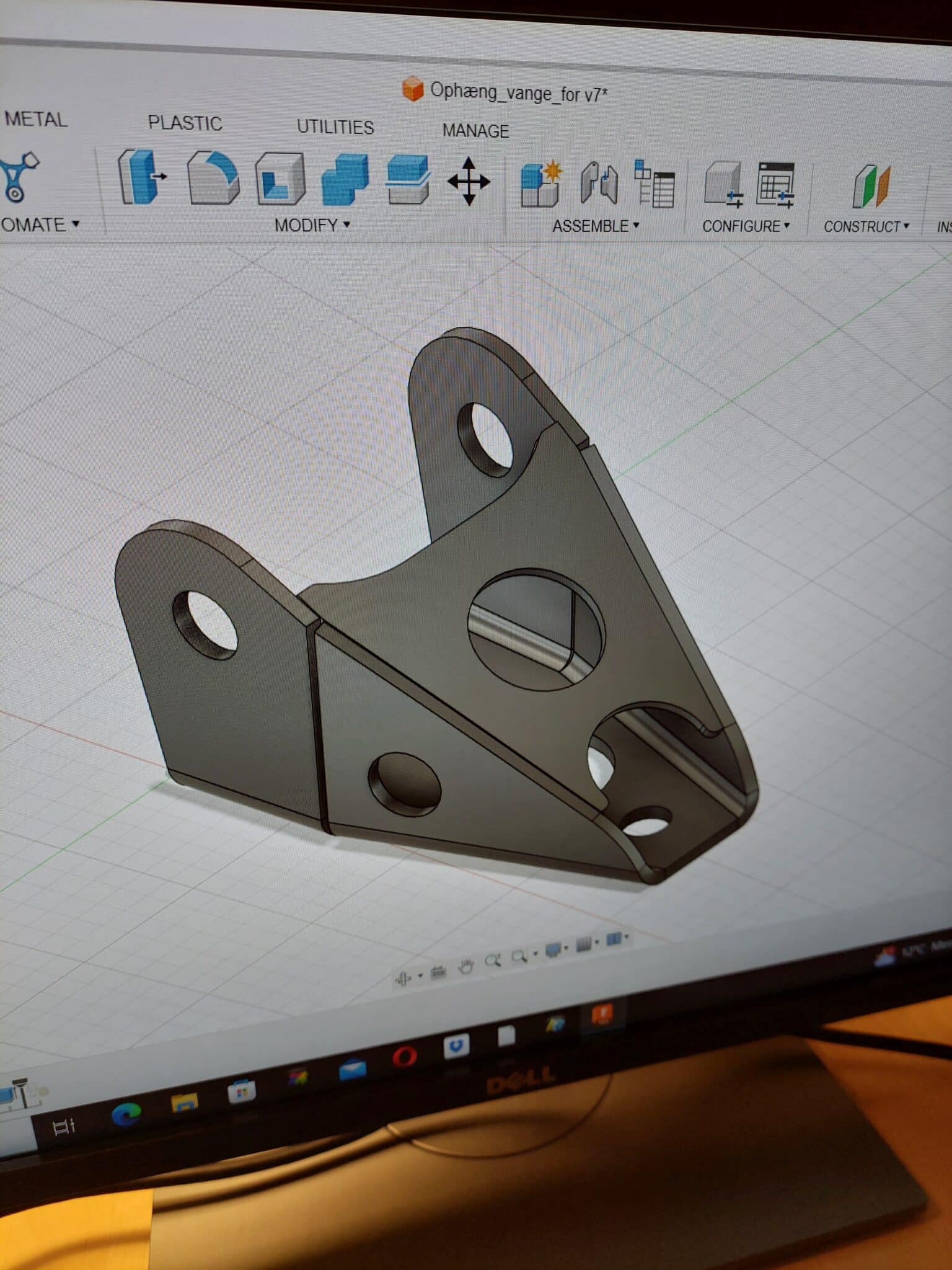Choose the Combine bodies tool
The height and width of the screenshot is (1270, 952).
click(345, 180)
